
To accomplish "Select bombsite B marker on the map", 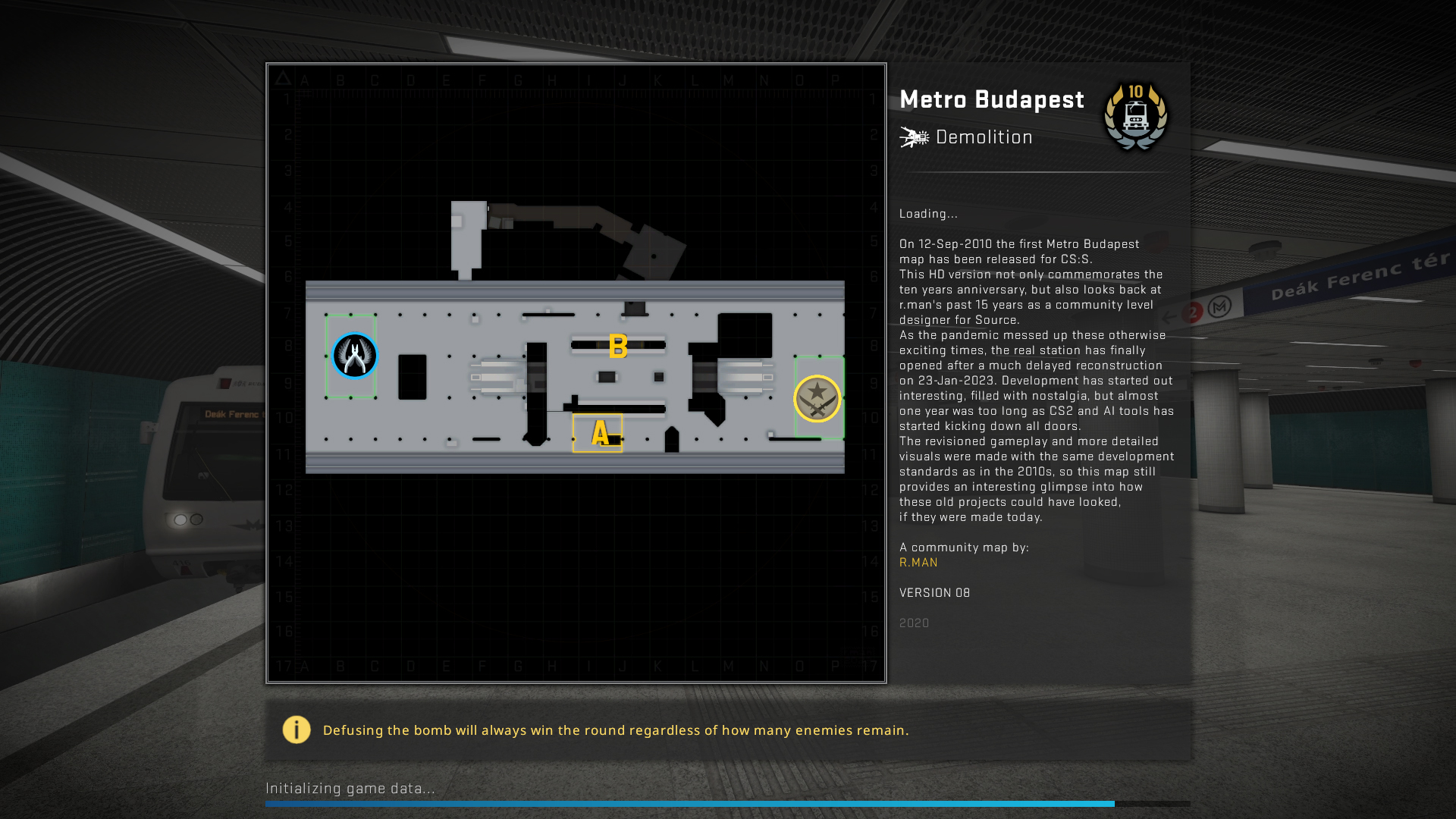I will point(618,347).
